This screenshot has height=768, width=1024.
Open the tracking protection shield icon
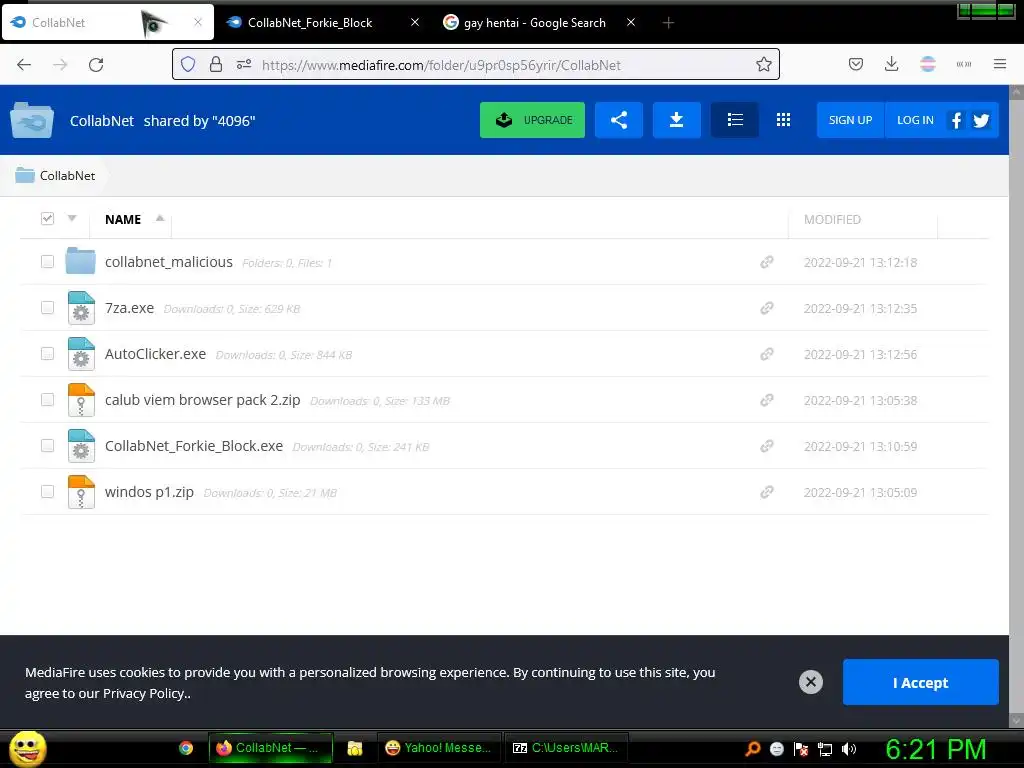188,65
